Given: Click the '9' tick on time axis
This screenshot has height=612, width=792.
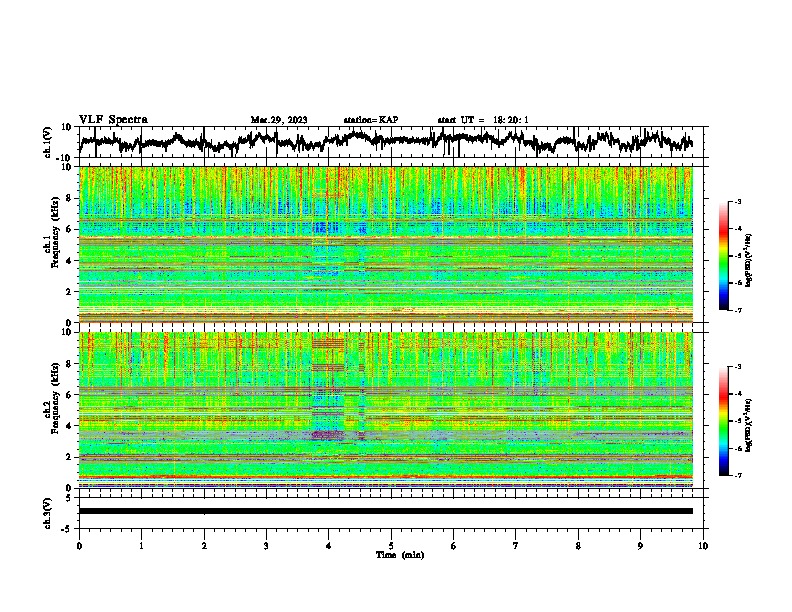Looking at the screenshot, I should click(x=640, y=546).
